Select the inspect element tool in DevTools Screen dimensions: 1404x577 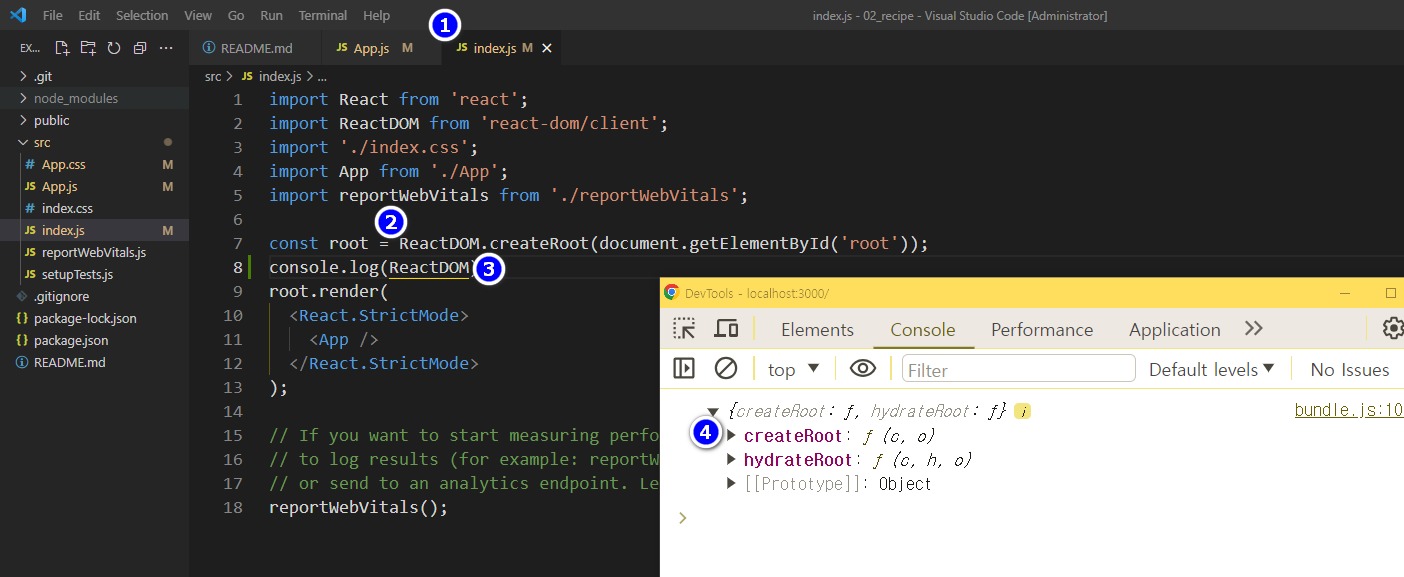[684, 329]
